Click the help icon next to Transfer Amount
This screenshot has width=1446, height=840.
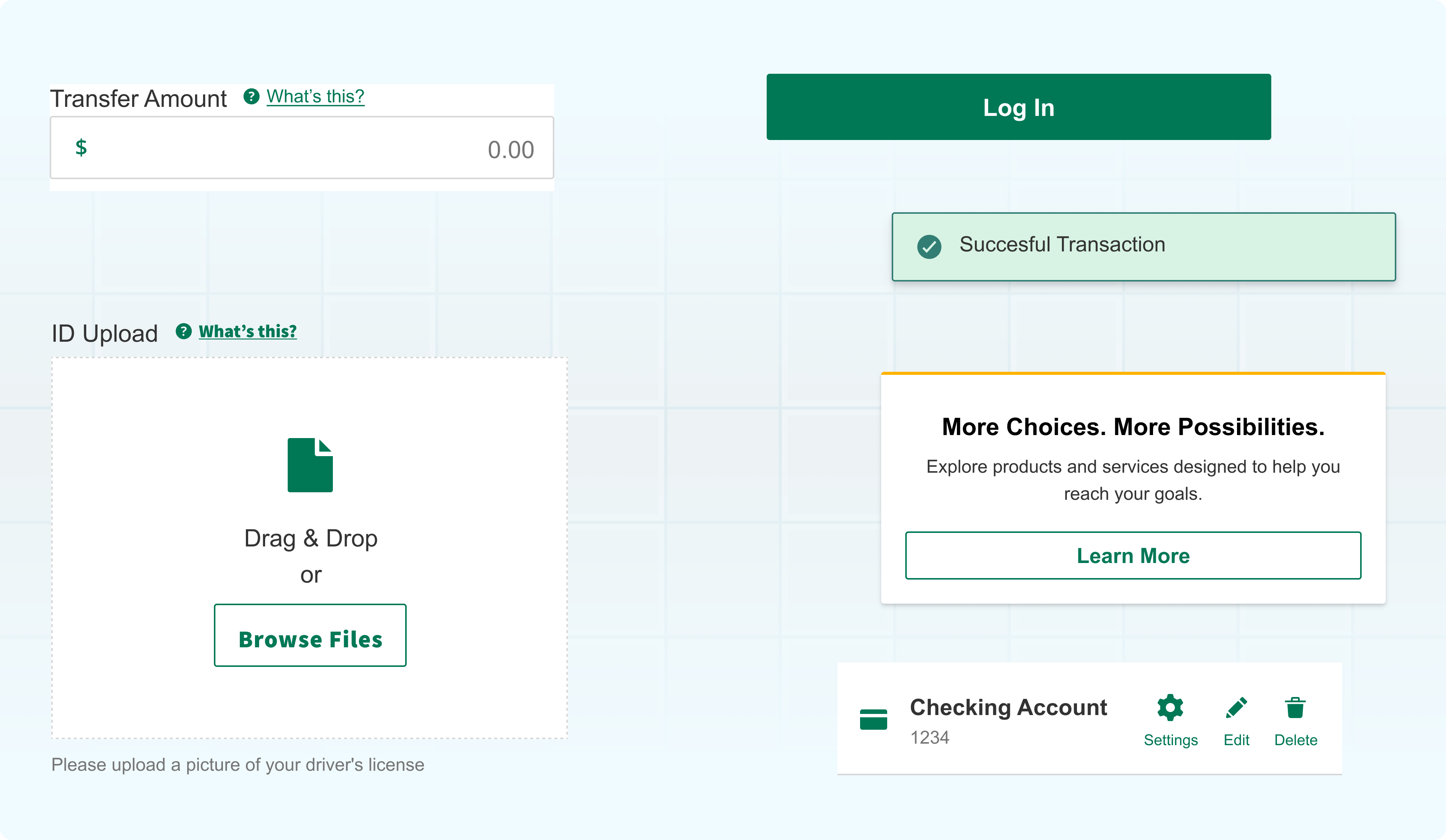point(251,96)
